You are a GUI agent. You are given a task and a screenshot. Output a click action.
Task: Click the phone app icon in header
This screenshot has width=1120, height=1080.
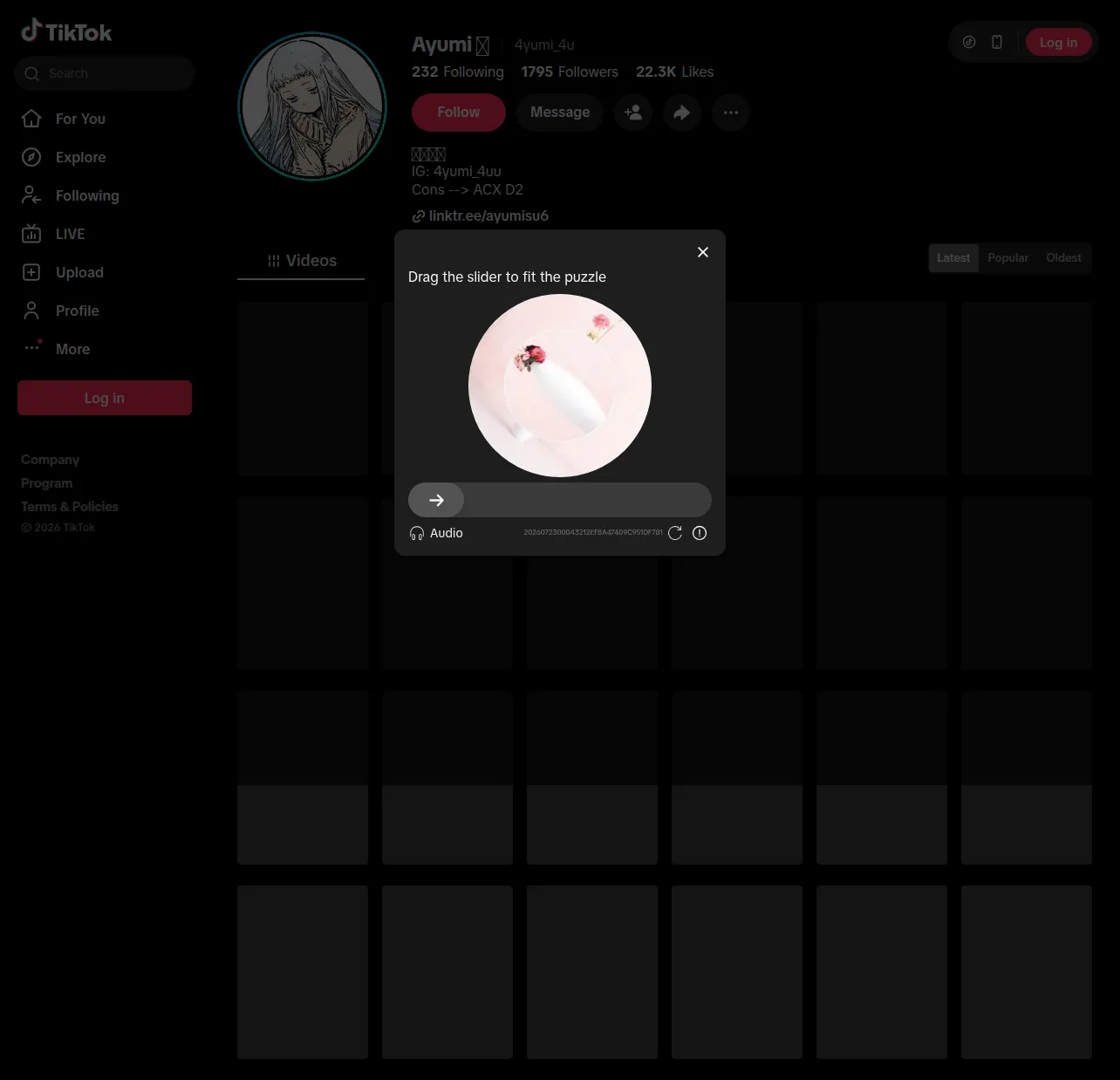coord(997,42)
